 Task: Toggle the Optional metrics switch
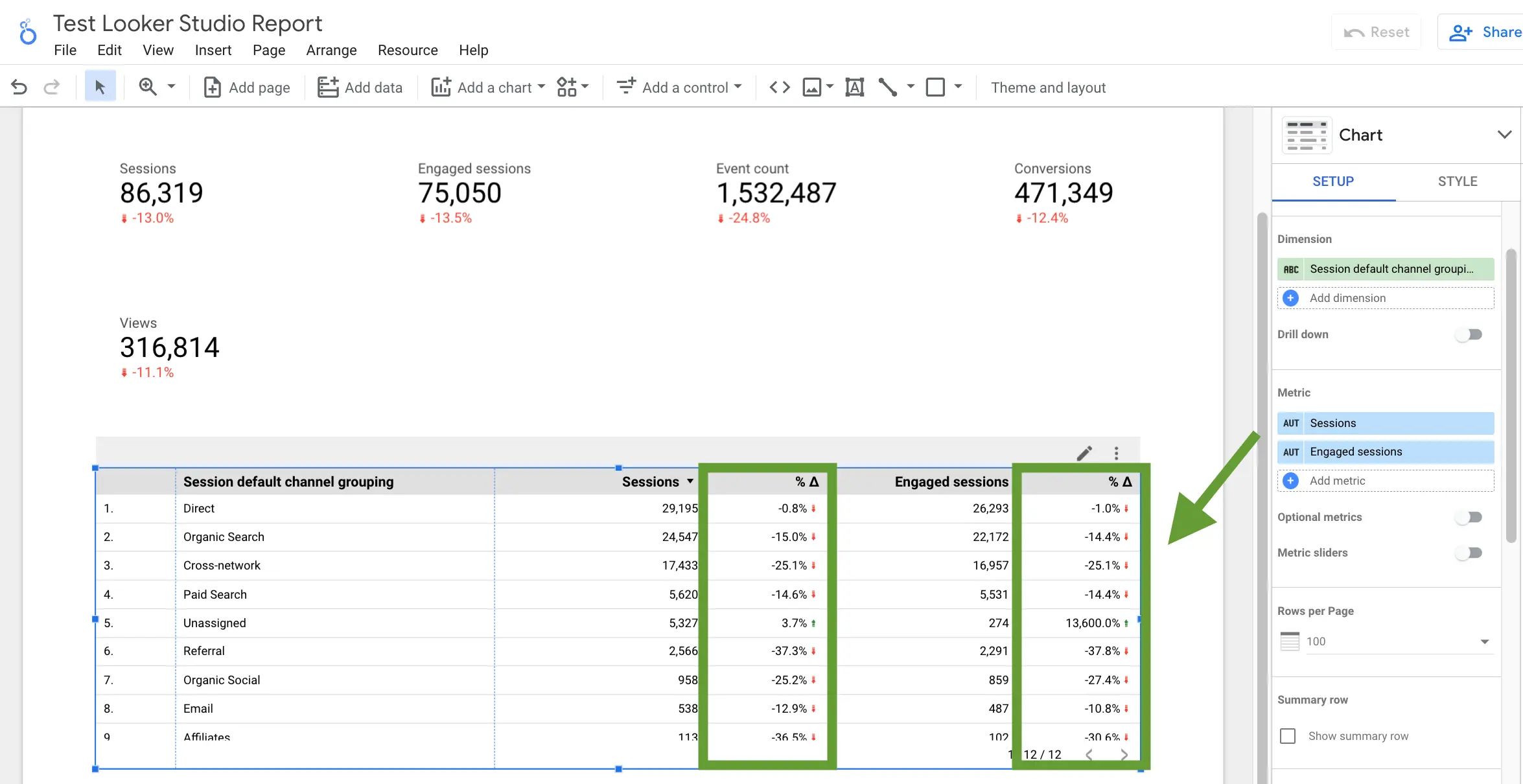coord(1469,517)
